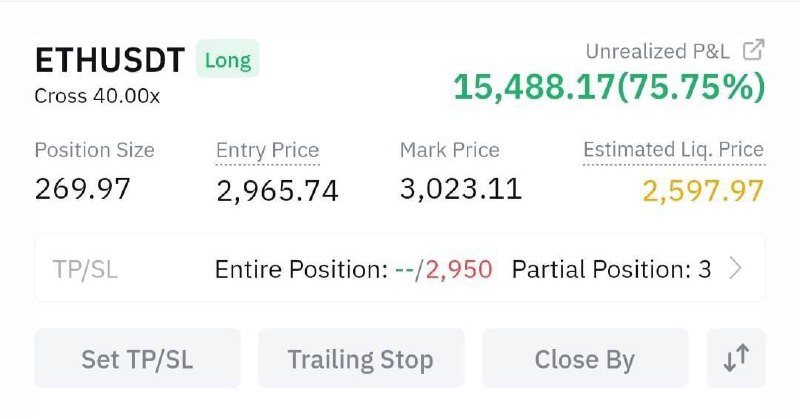Select the Position Size value 269.97
The width and height of the screenshot is (800, 419).
click(83, 189)
